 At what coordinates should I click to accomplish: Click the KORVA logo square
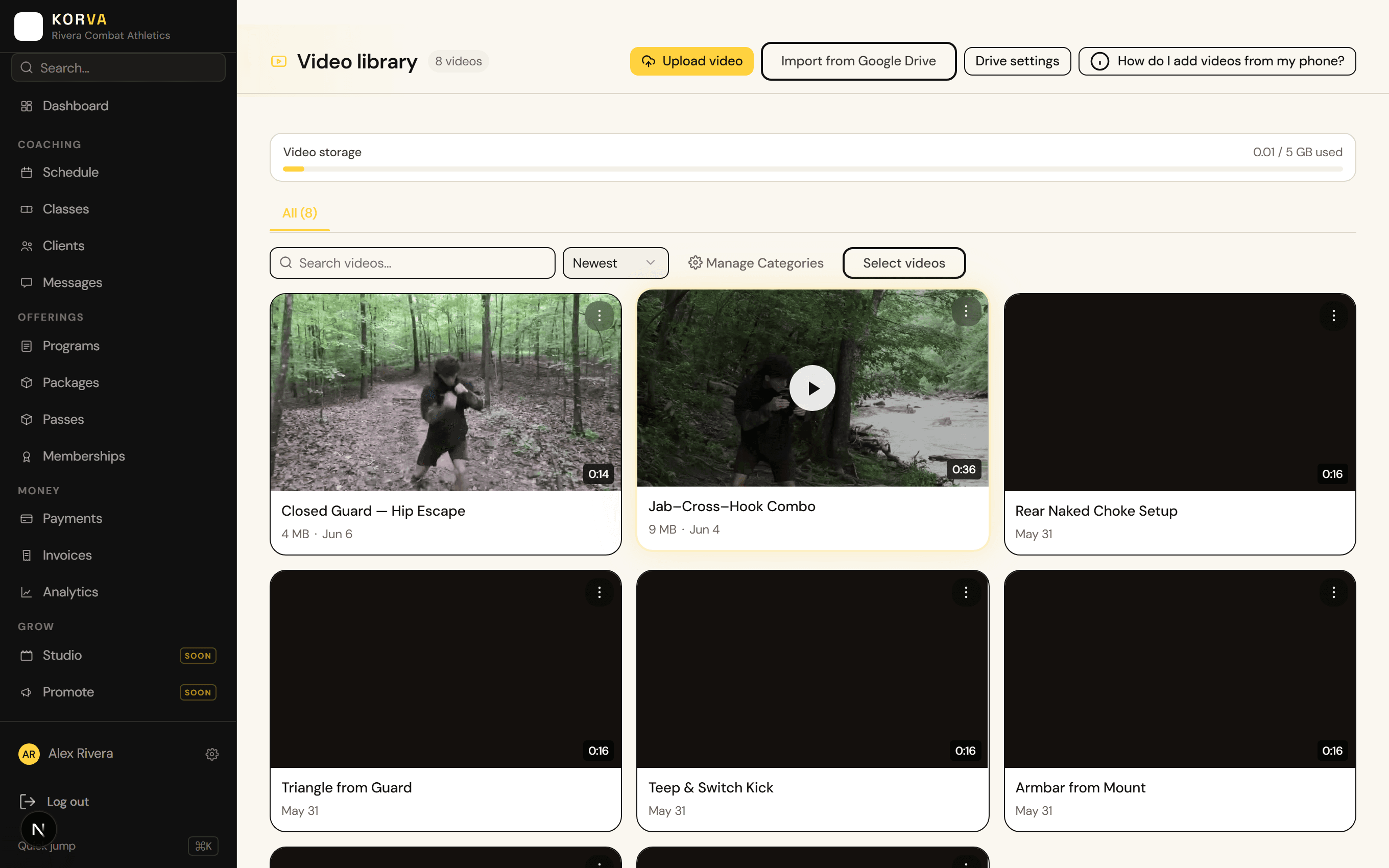point(29,27)
